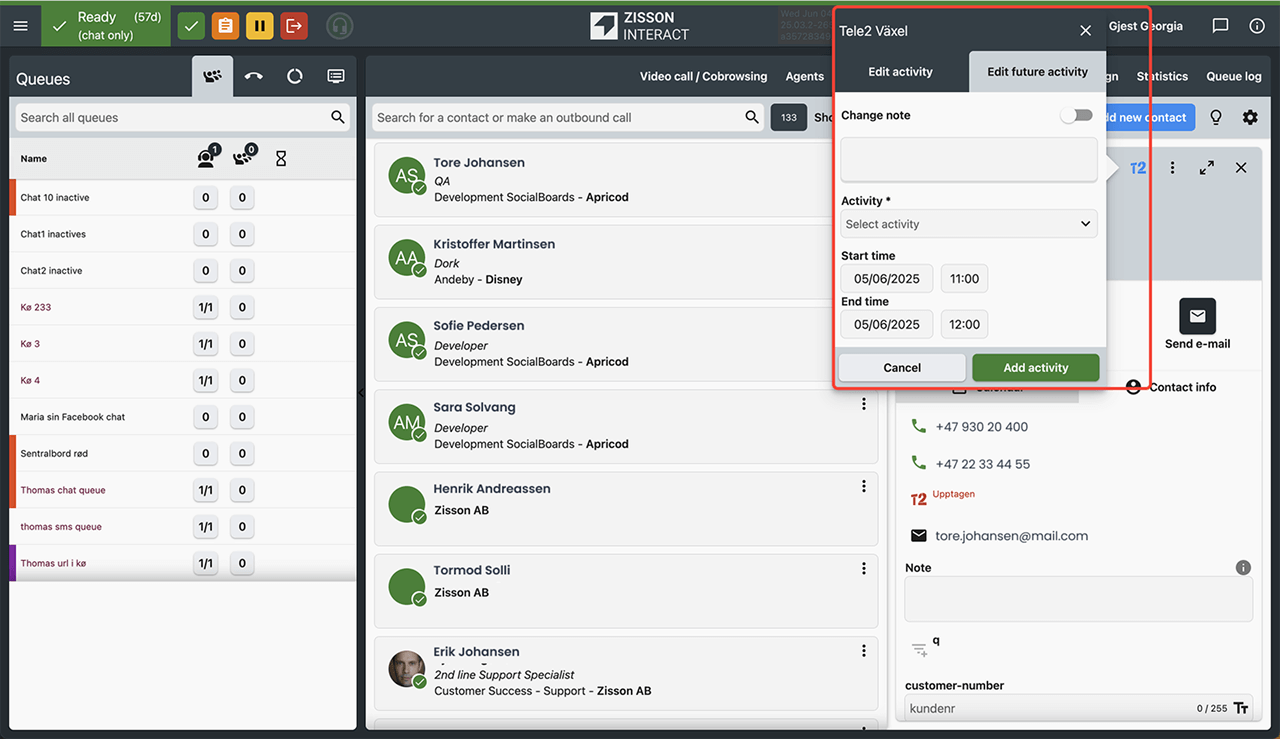Image resolution: width=1280 pixels, height=739 pixels.
Task: Click the lightbulb tips icon
Action: (x=1216, y=117)
